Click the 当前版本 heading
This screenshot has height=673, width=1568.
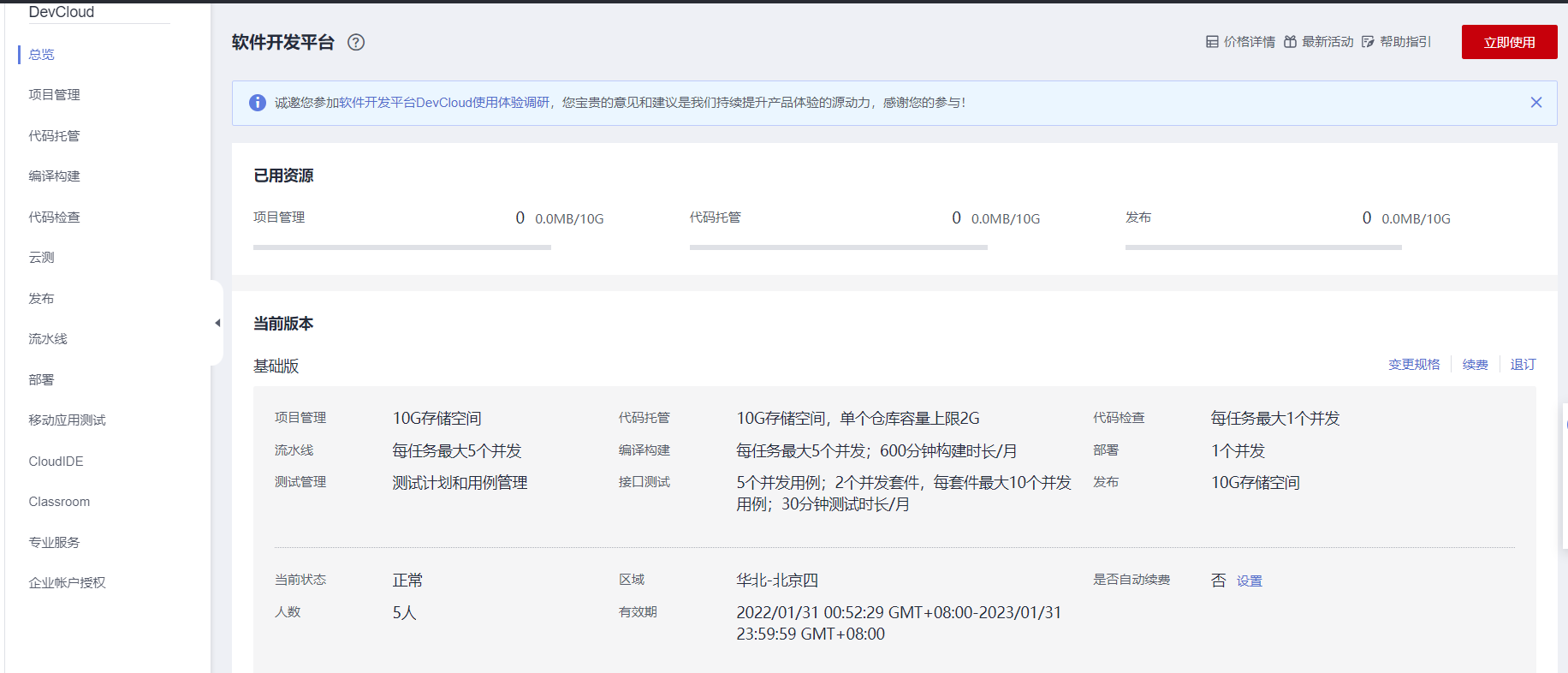coord(283,324)
